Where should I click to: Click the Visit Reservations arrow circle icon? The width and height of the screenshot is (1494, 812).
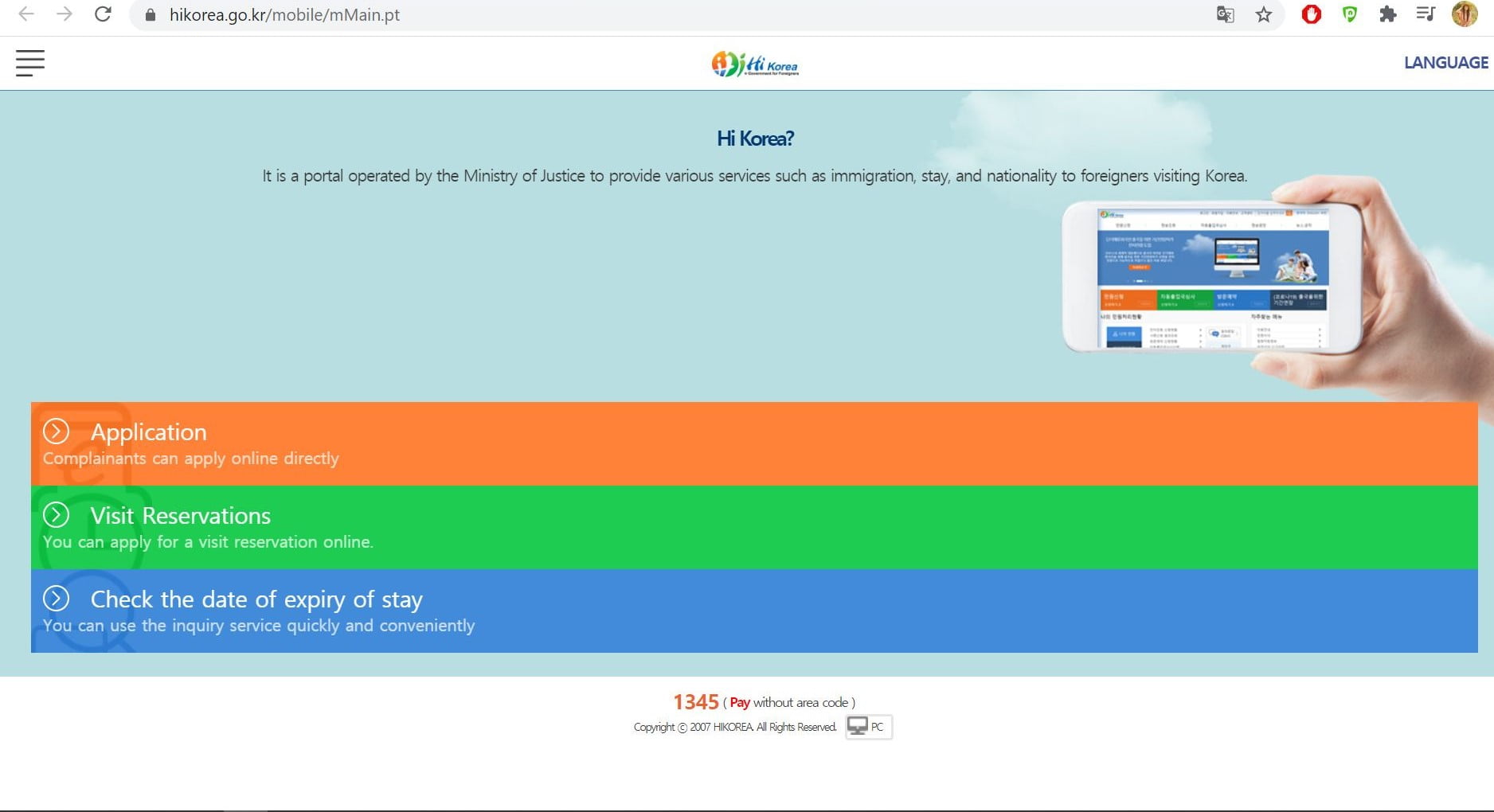(56, 515)
